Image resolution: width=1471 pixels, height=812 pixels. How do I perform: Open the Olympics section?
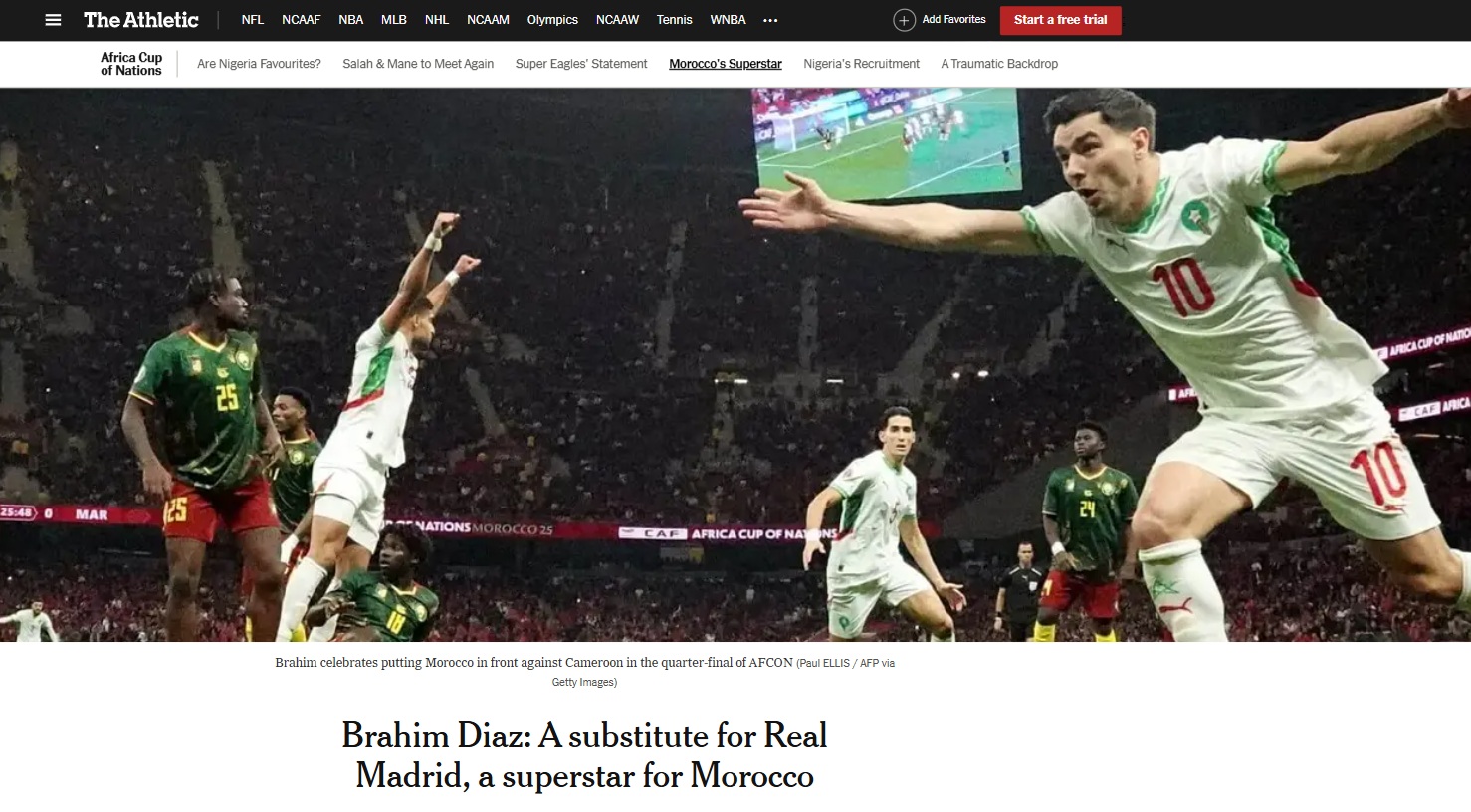pos(552,20)
